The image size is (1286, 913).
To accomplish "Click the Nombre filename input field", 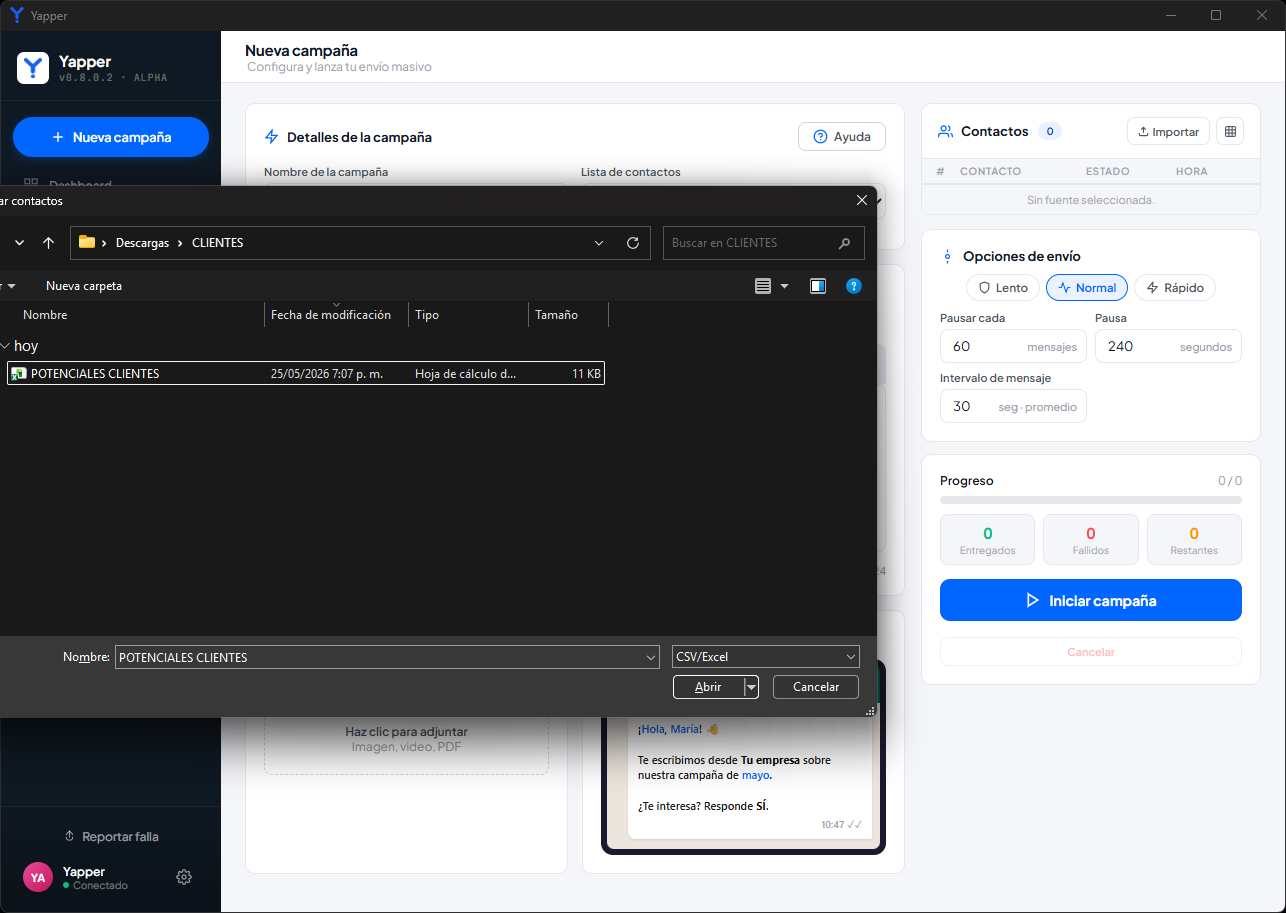I will click(x=387, y=657).
